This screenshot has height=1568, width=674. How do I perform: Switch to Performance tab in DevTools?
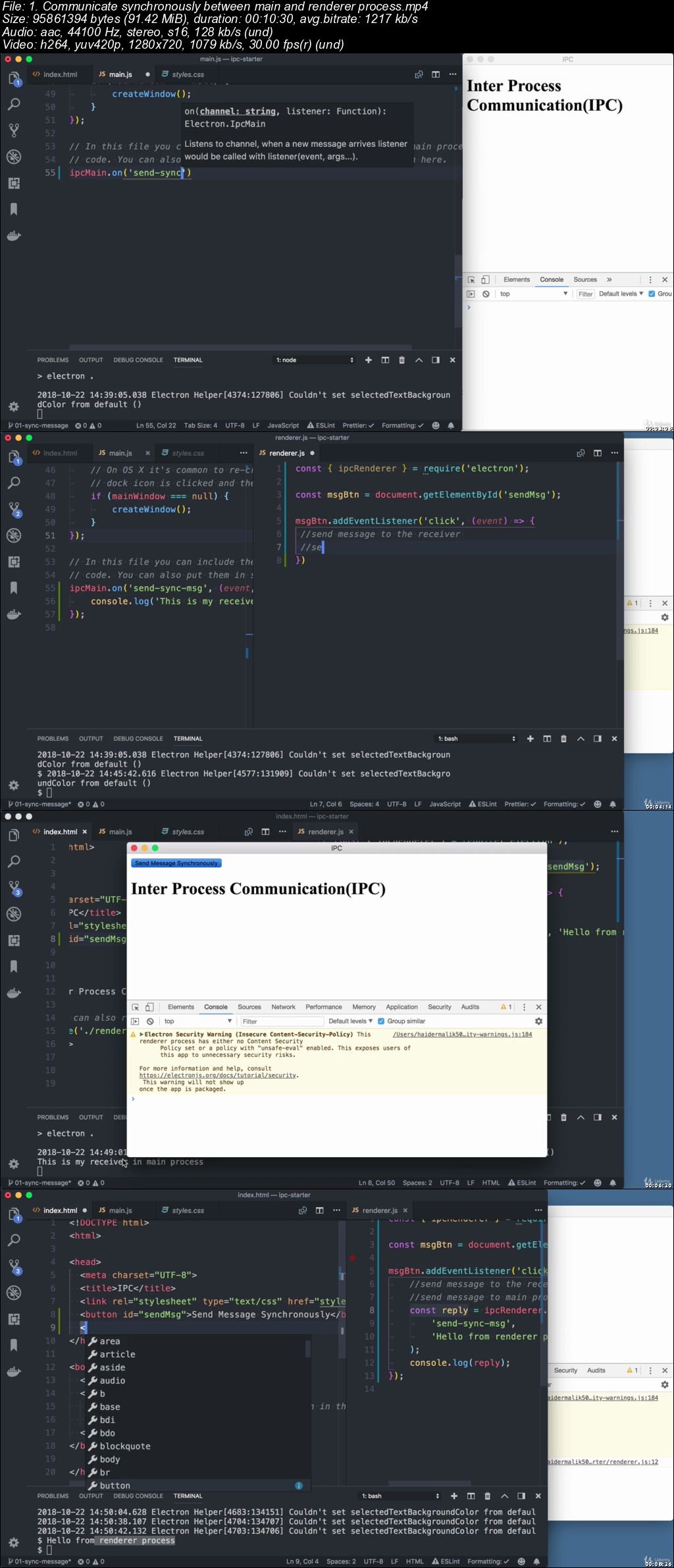tap(324, 1007)
